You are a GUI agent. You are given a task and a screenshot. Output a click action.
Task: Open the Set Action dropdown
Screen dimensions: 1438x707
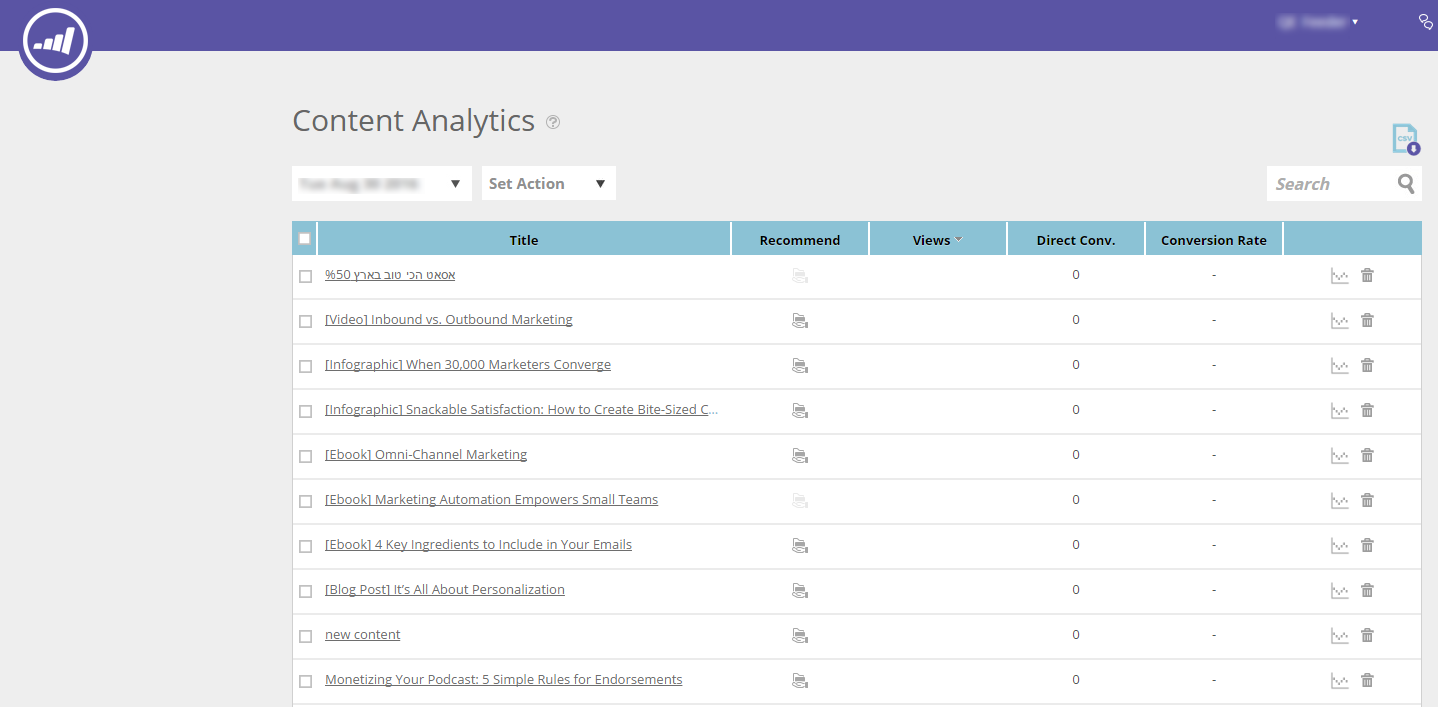pos(549,183)
